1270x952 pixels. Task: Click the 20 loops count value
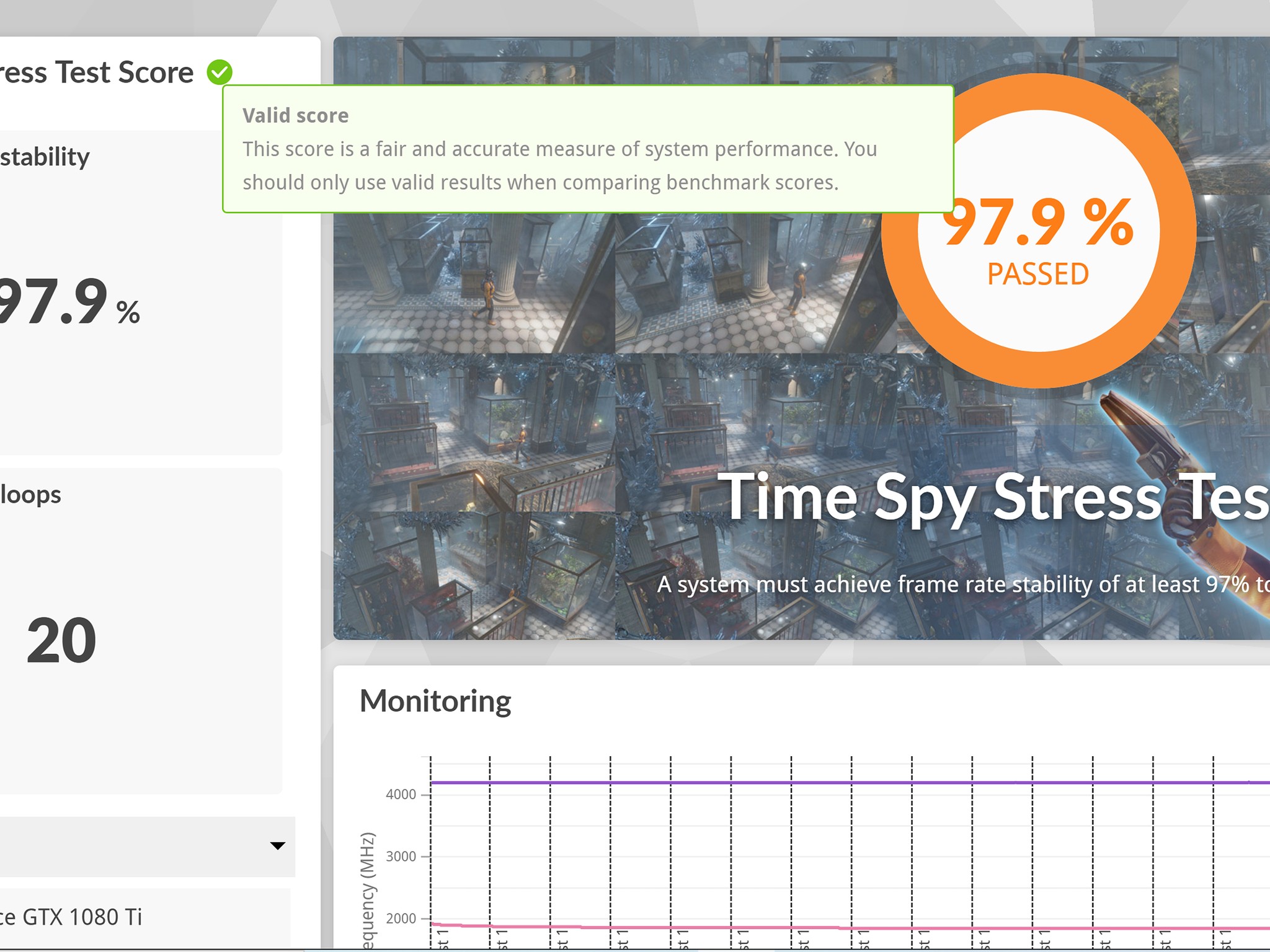[61, 640]
